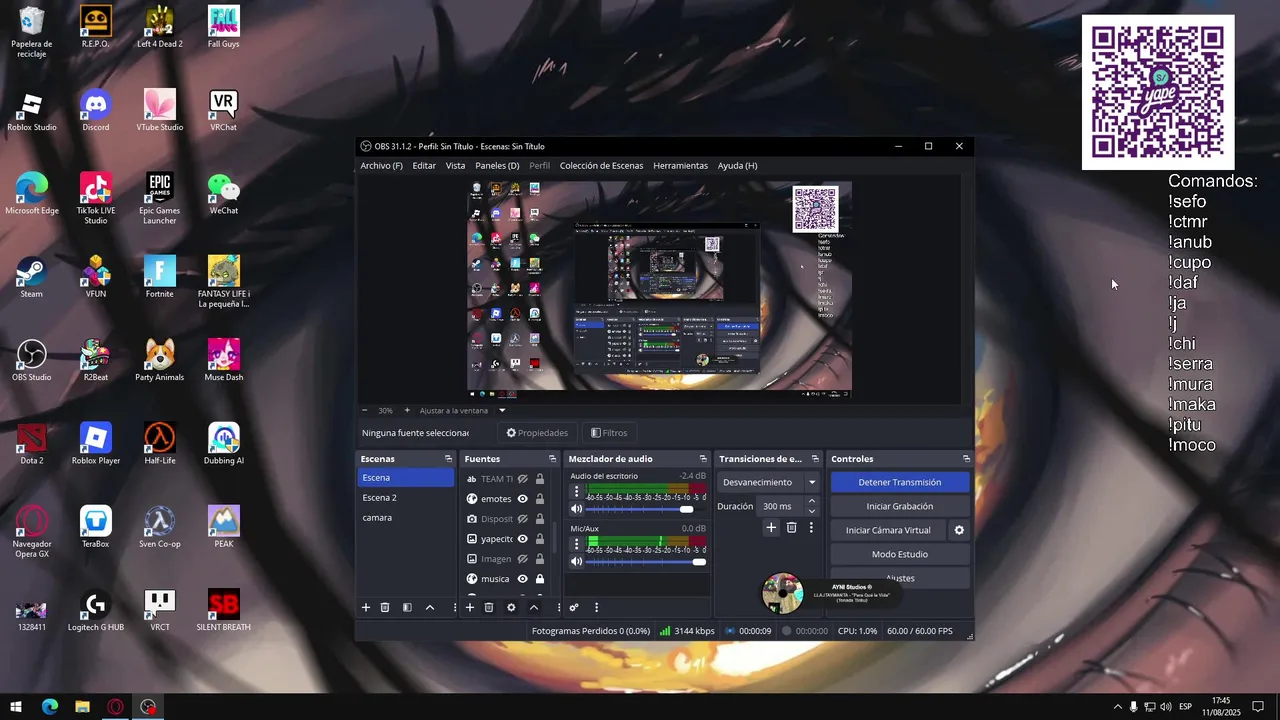
Task: Open TikTok LIVE Studio desktop icon
Action: click(x=96, y=198)
